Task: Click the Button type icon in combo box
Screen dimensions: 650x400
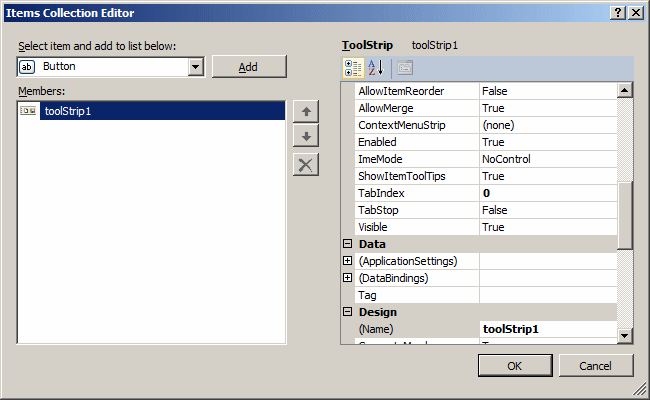Action: (x=27, y=67)
